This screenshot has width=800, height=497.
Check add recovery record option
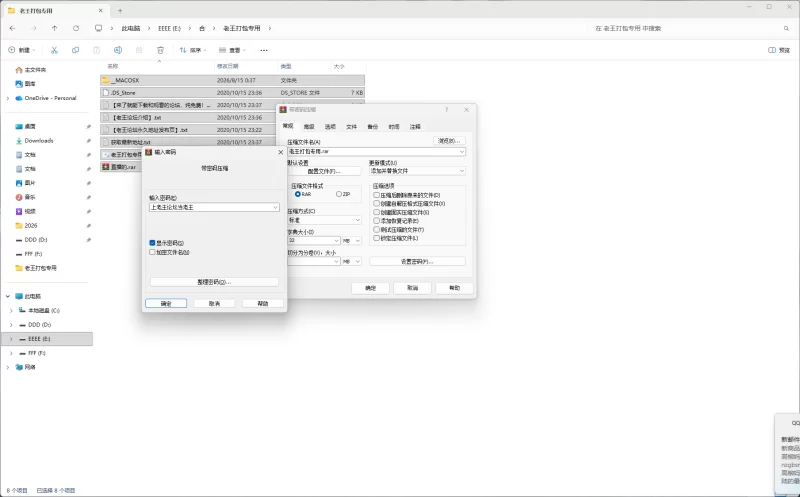(x=377, y=221)
